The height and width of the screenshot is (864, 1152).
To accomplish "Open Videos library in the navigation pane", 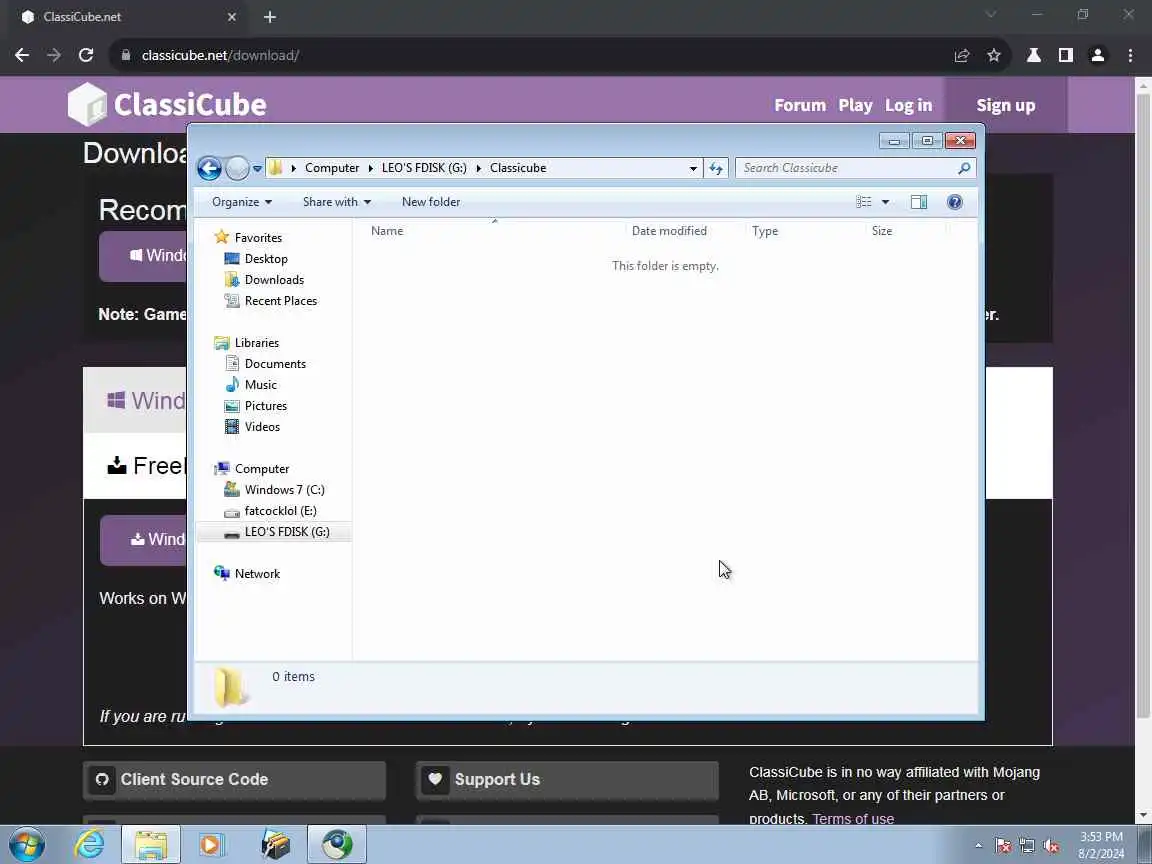I will point(262,427).
